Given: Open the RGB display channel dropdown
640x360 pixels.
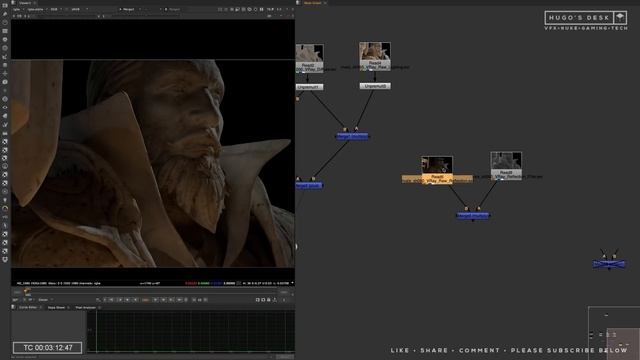Looking at the screenshot, I should point(56,9).
